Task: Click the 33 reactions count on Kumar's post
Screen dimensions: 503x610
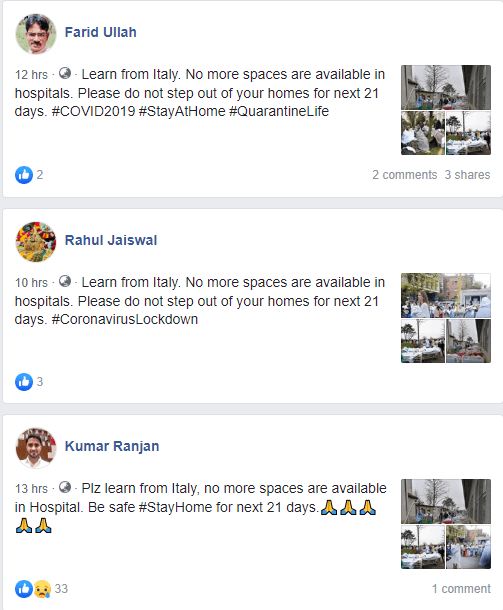Action: point(61,589)
